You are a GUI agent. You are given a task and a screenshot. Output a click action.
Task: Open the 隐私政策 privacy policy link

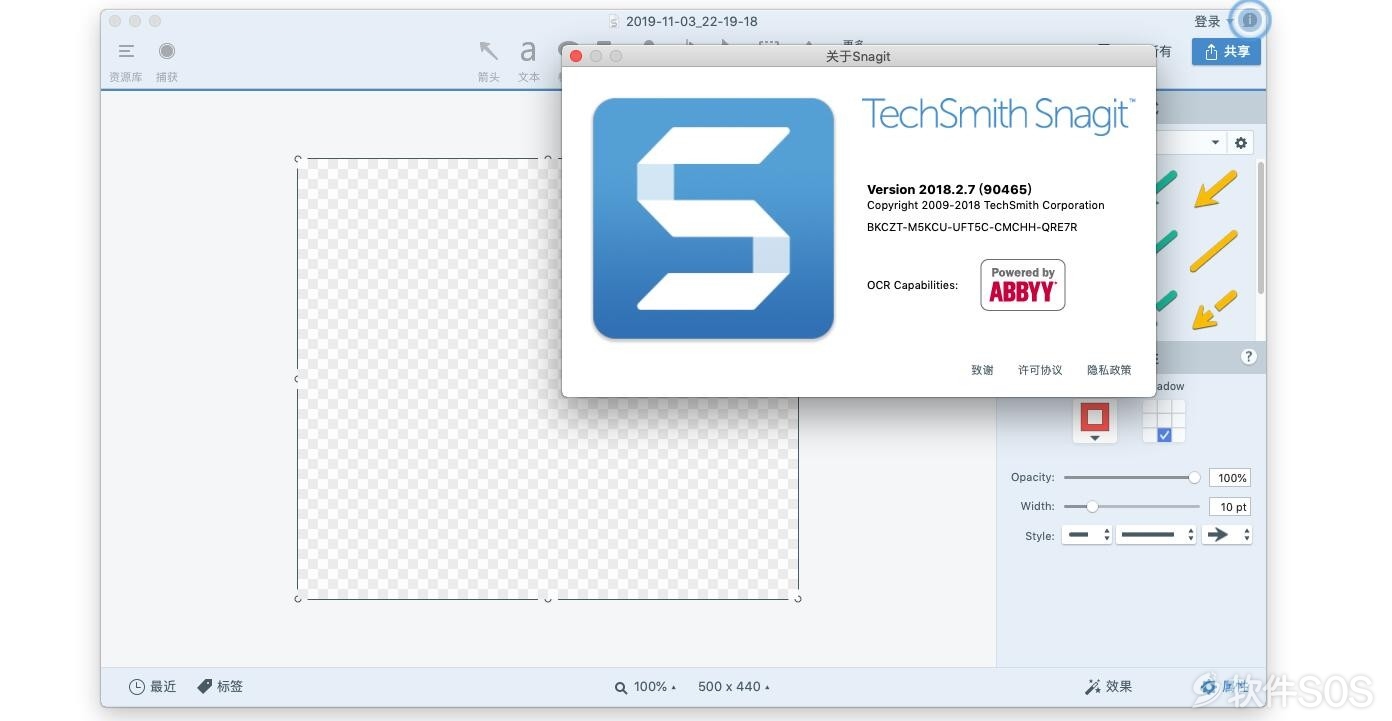[1109, 370]
